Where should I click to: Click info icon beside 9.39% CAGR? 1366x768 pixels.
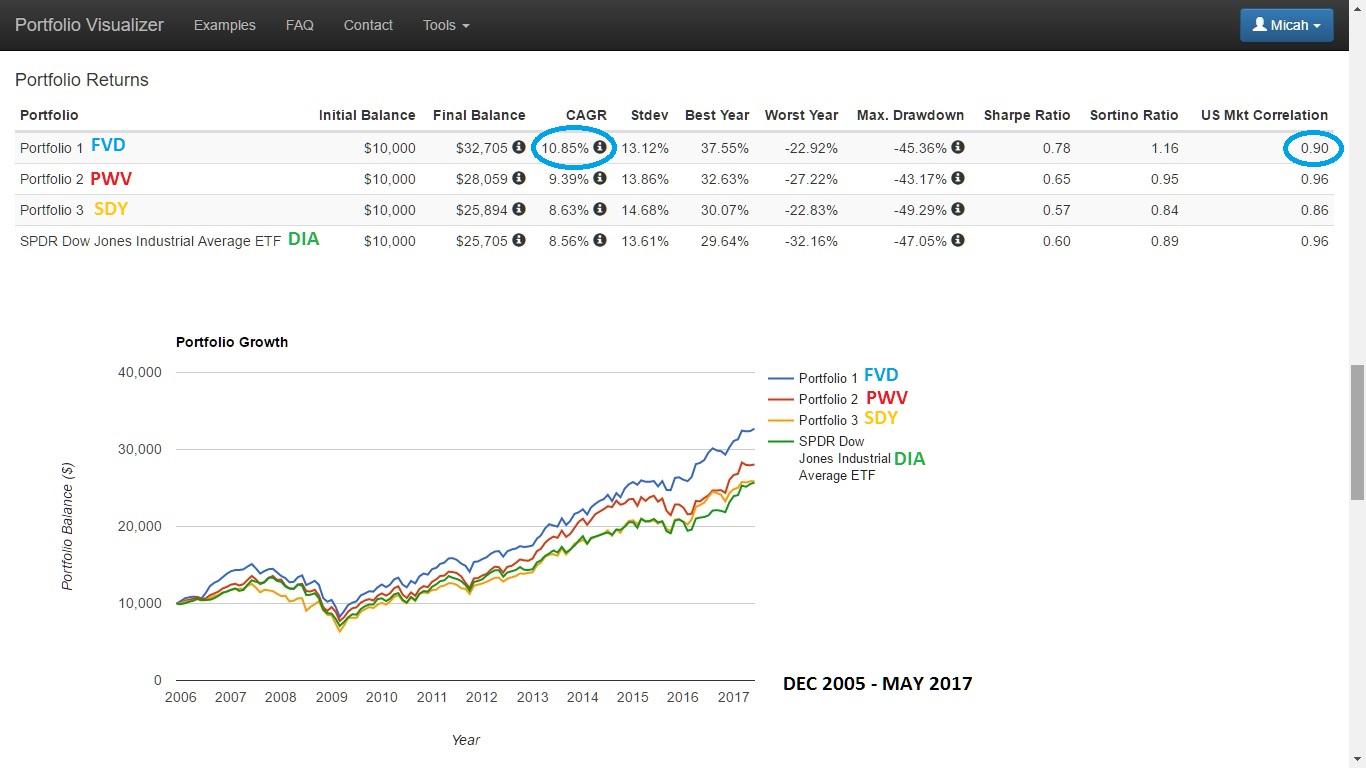pyautogui.click(x=600, y=178)
